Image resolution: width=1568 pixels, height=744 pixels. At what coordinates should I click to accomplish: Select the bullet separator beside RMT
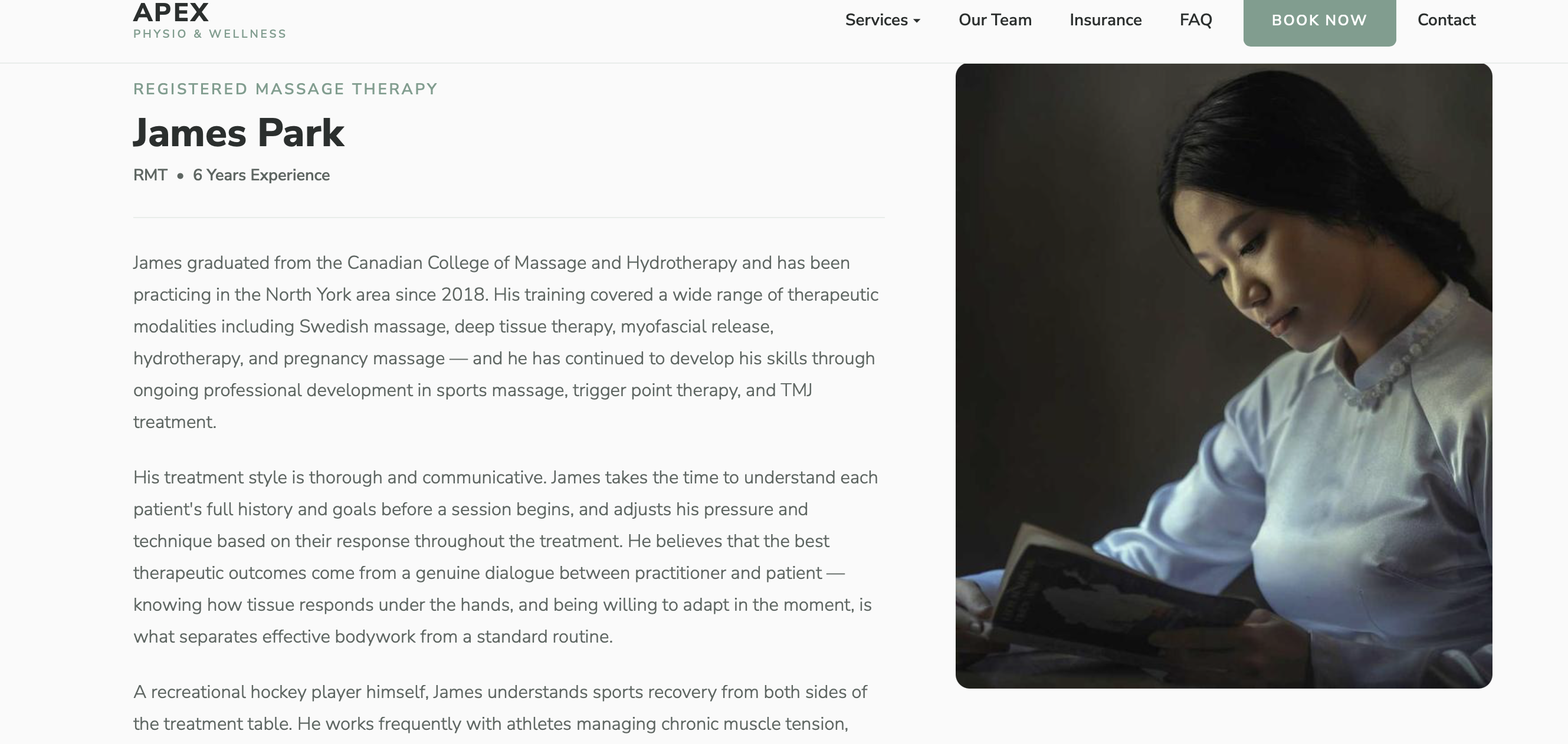[179, 176]
